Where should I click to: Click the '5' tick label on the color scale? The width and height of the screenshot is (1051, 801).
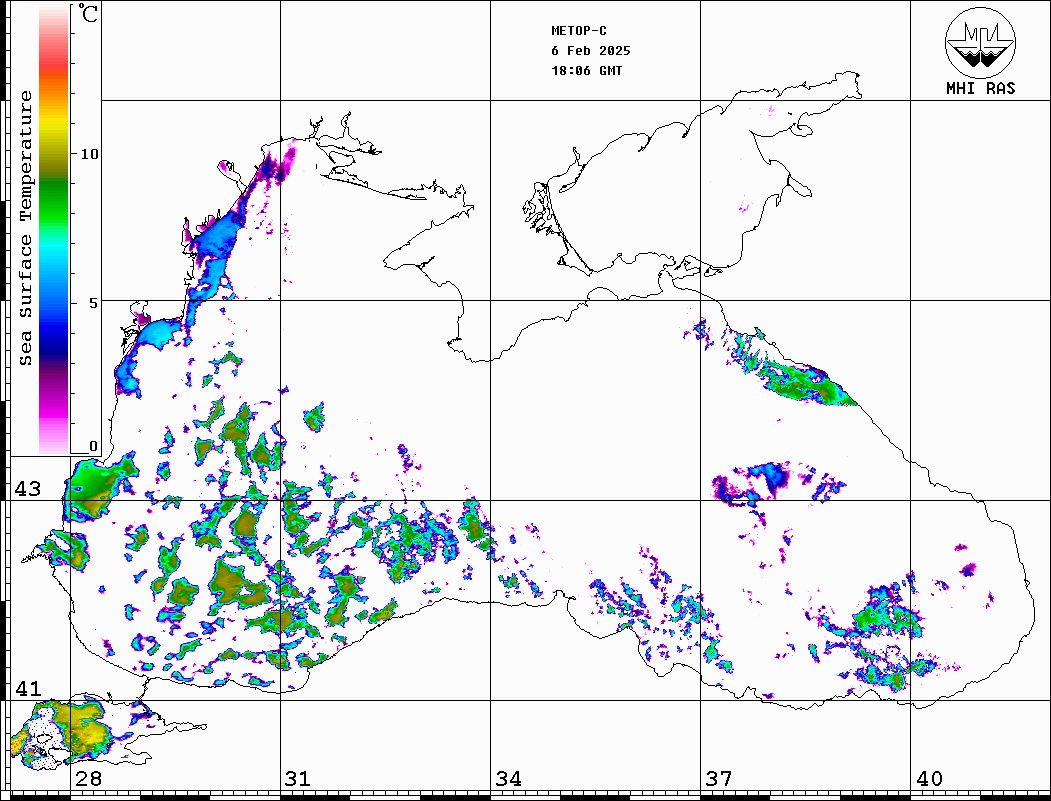(x=94, y=303)
